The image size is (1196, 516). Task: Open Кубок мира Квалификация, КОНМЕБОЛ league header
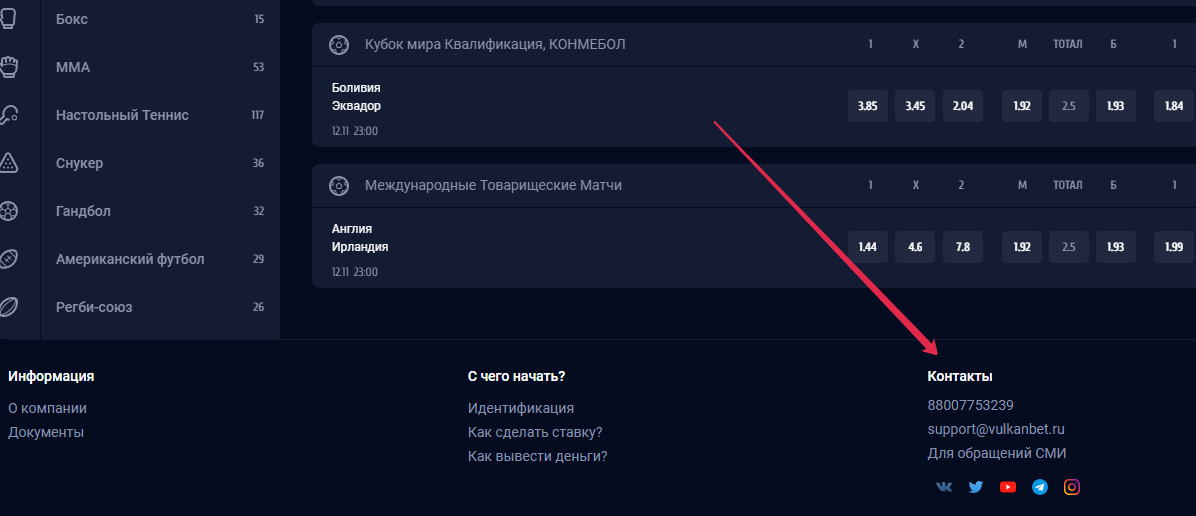pos(495,45)
